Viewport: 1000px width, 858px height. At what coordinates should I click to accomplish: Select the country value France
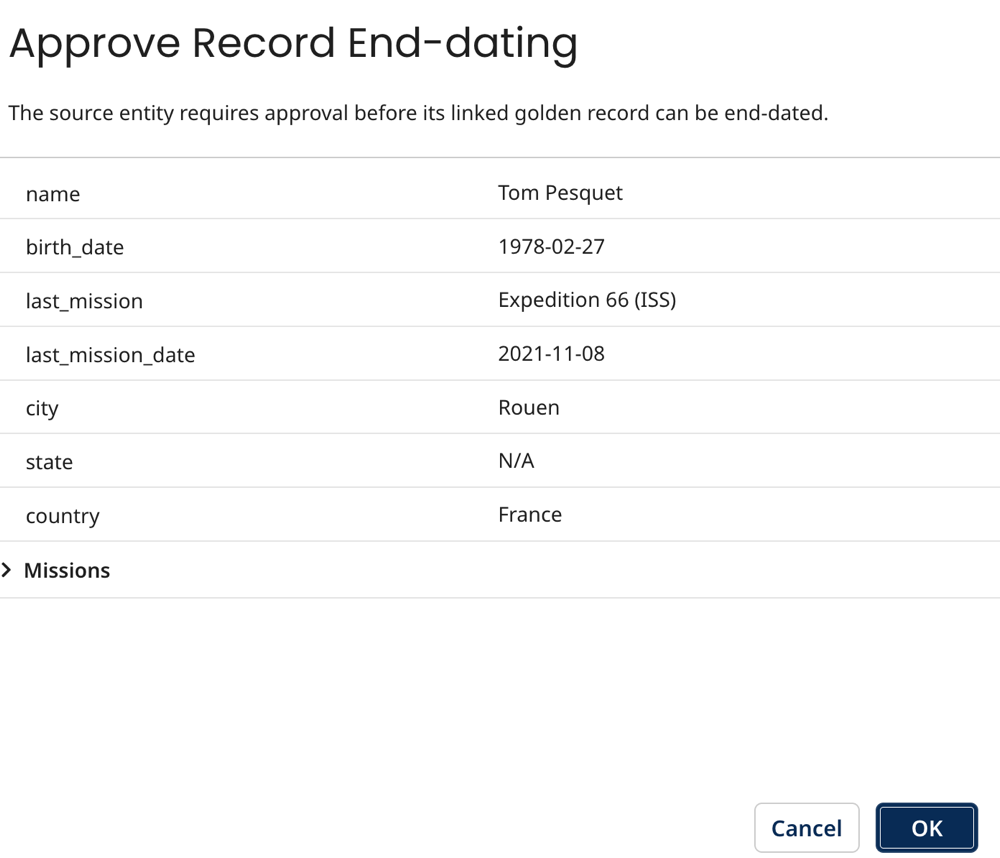pos(529,514)
